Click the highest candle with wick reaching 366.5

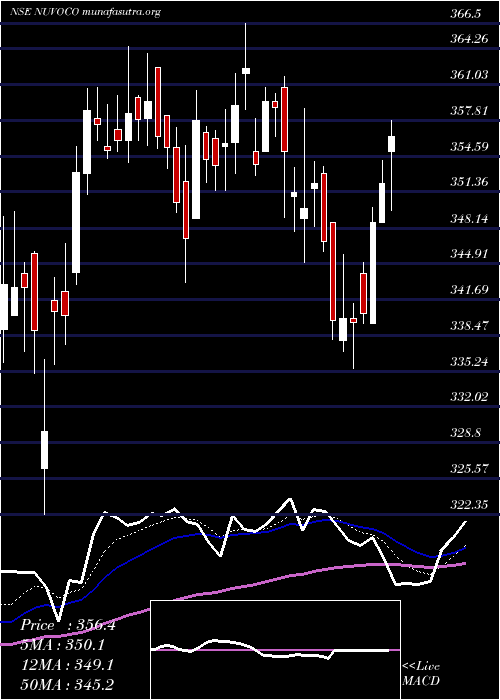246,71
